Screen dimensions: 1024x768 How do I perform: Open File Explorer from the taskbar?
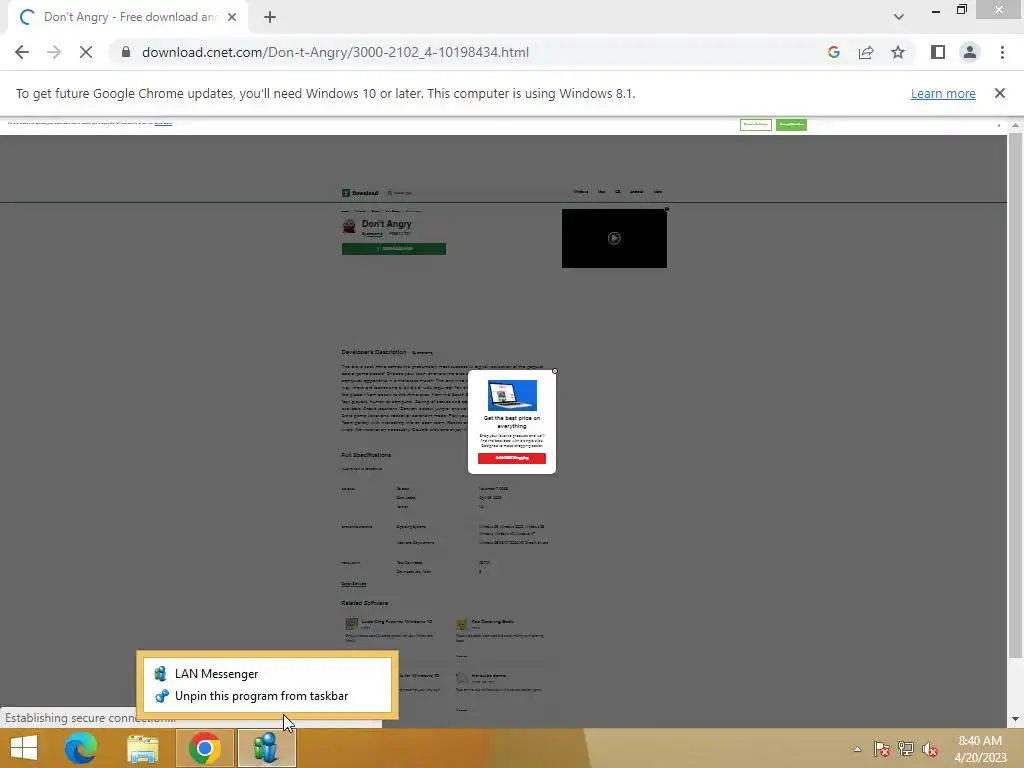[x=142, y=748]
